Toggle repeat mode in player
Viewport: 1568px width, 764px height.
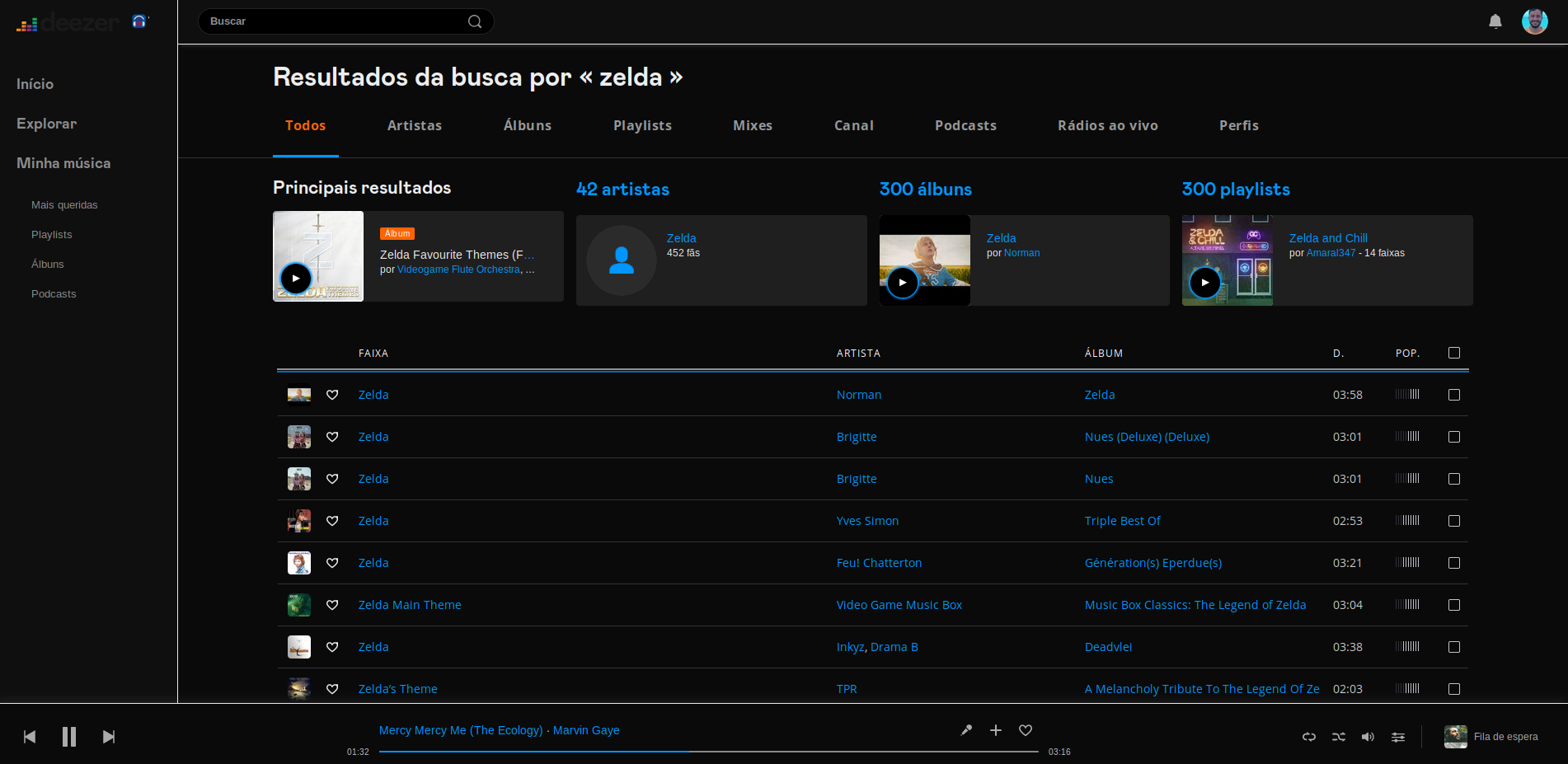click(x=1309, y=737)
